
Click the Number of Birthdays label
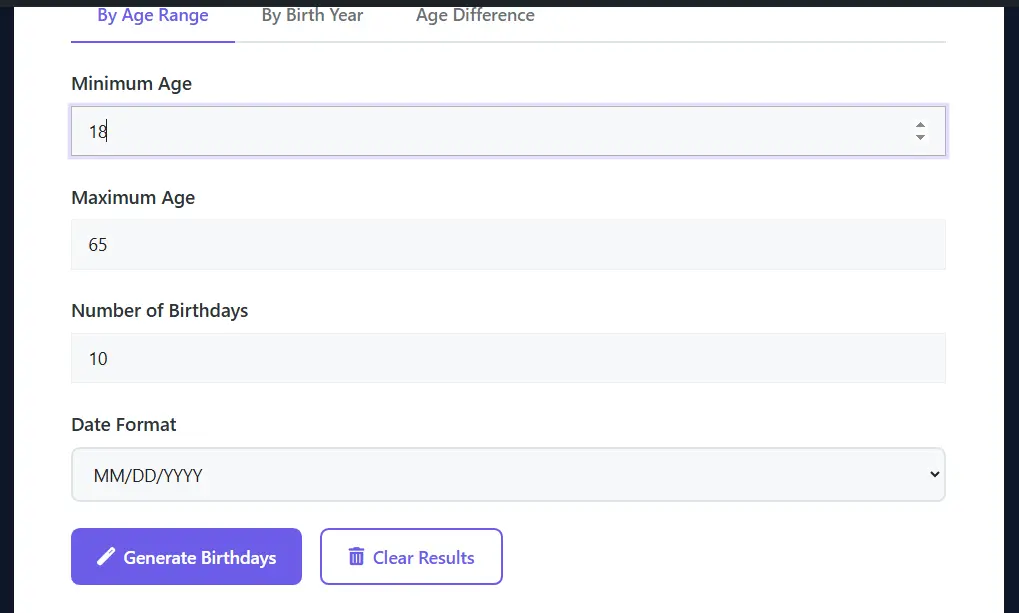159,311
